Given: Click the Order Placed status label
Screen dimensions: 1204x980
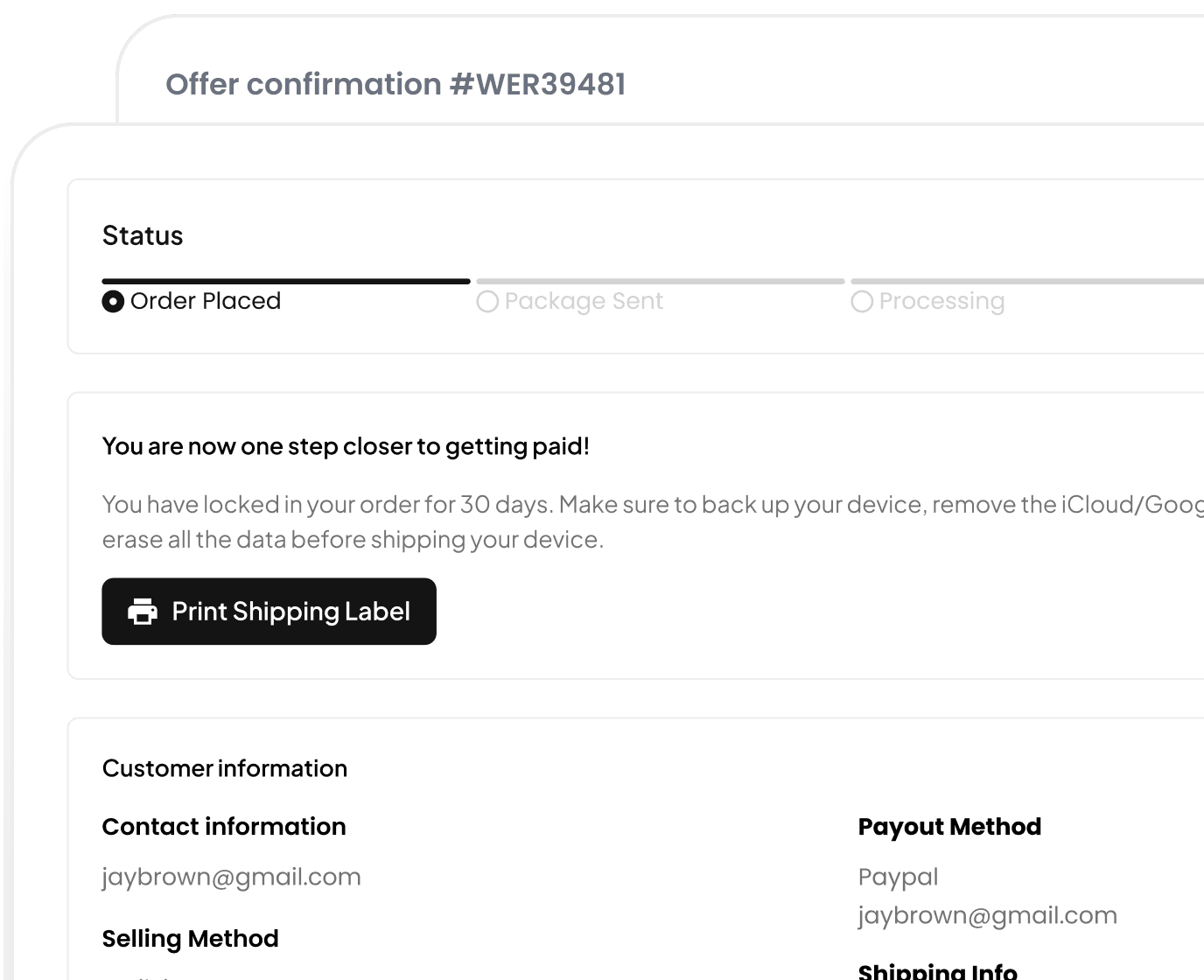Looking at the screenshot, I should coord(206,301).
